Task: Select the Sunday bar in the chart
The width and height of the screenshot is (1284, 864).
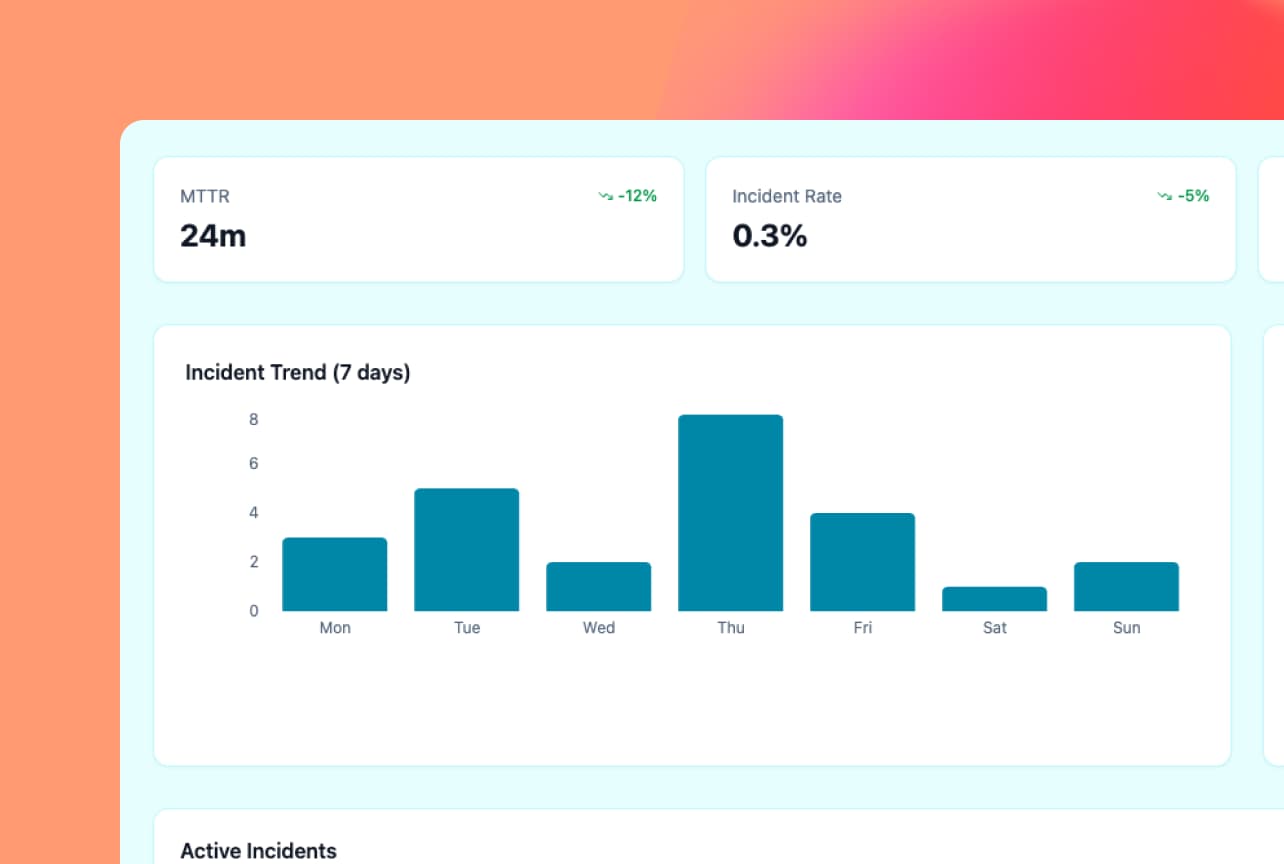Action: click(x=1126, y=586)
